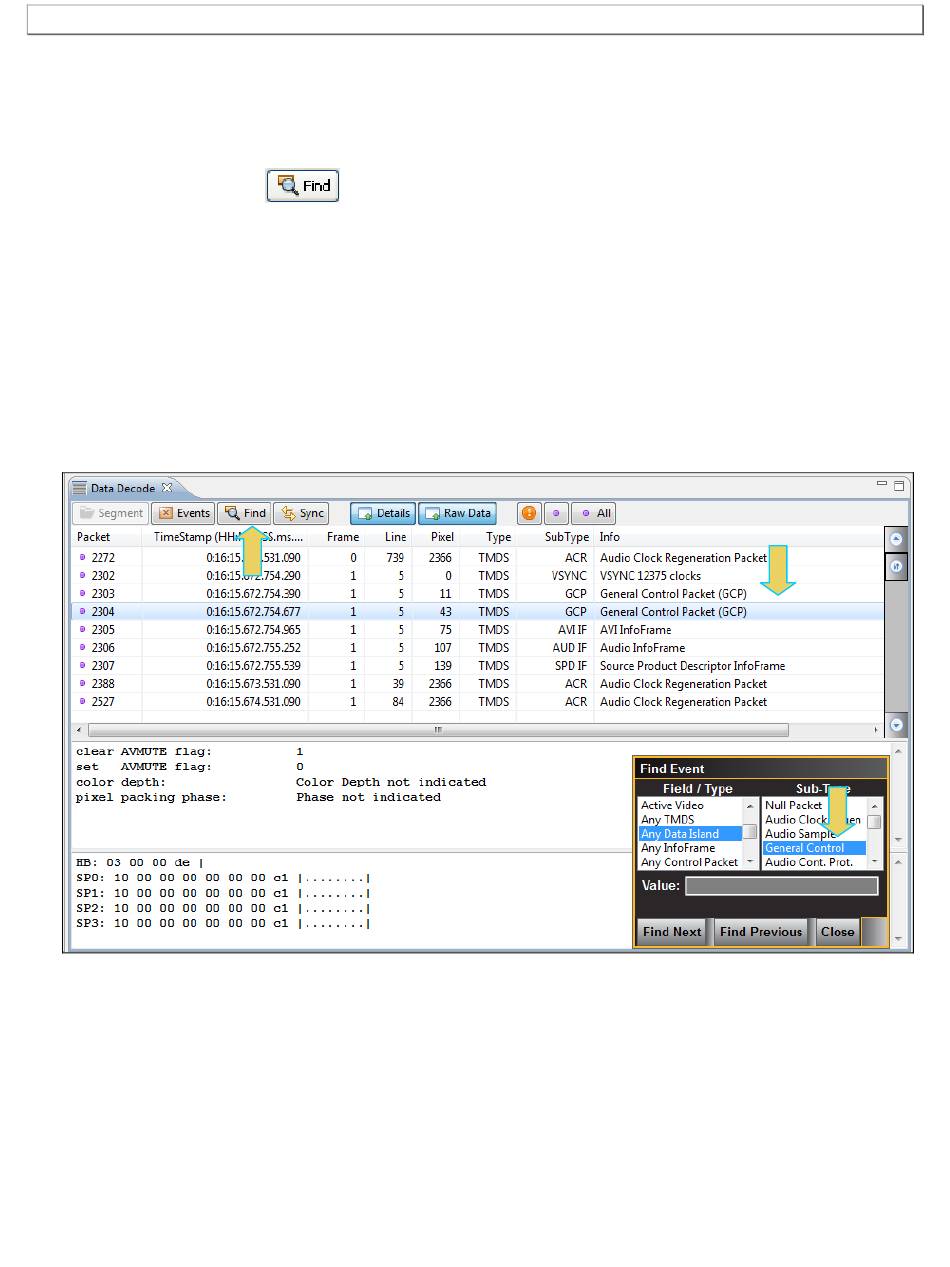950x1267 pixels.
Task: Jump to bottom with round down-arrow button
Action: [896, 724]
